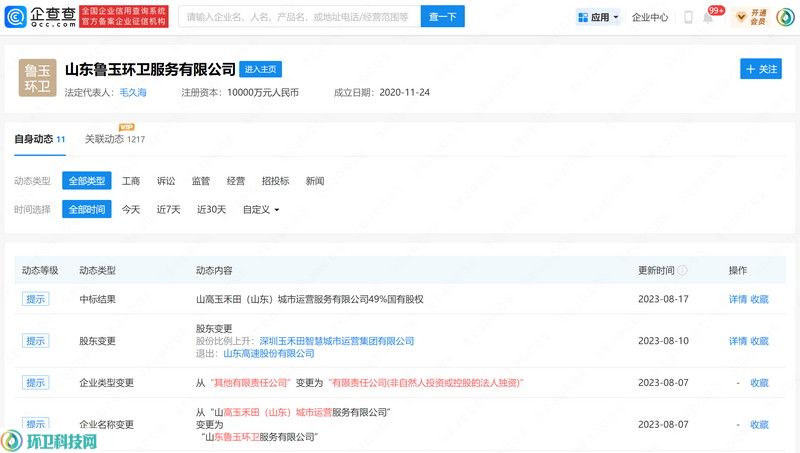
Task: Open the 鲁玉环卫 company logo thumbnail
Action: point(37,78)
